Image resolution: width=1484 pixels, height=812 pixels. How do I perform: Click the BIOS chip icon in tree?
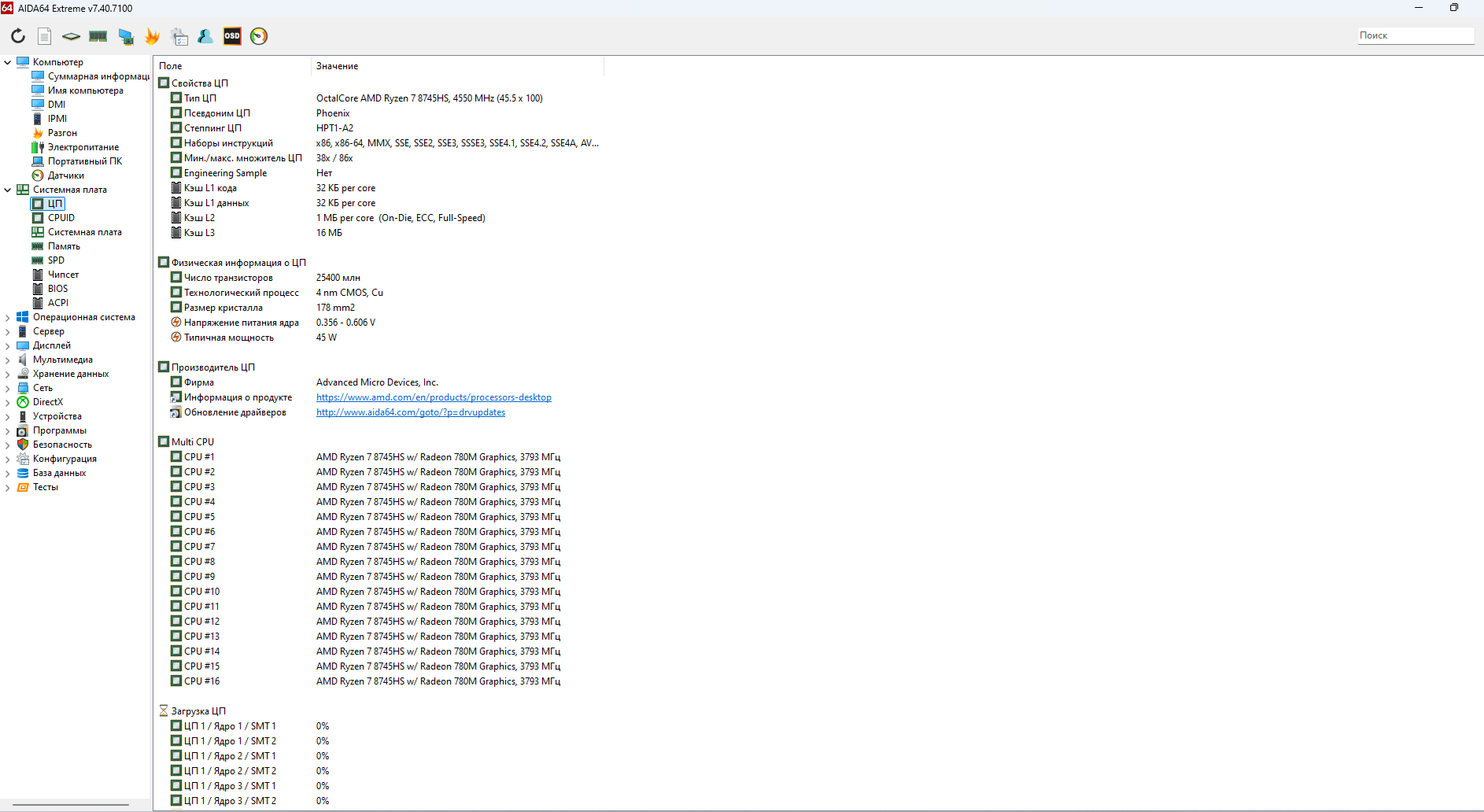38,288
